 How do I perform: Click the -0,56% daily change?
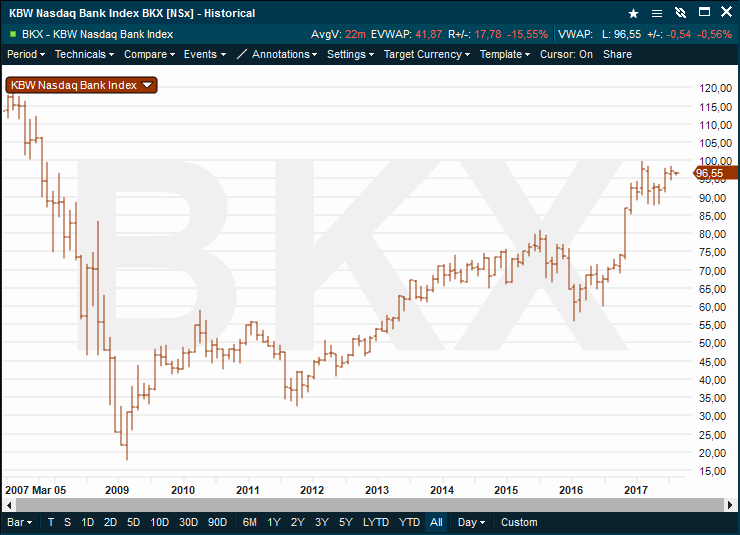pyautogui.click(x=714, y=34)
